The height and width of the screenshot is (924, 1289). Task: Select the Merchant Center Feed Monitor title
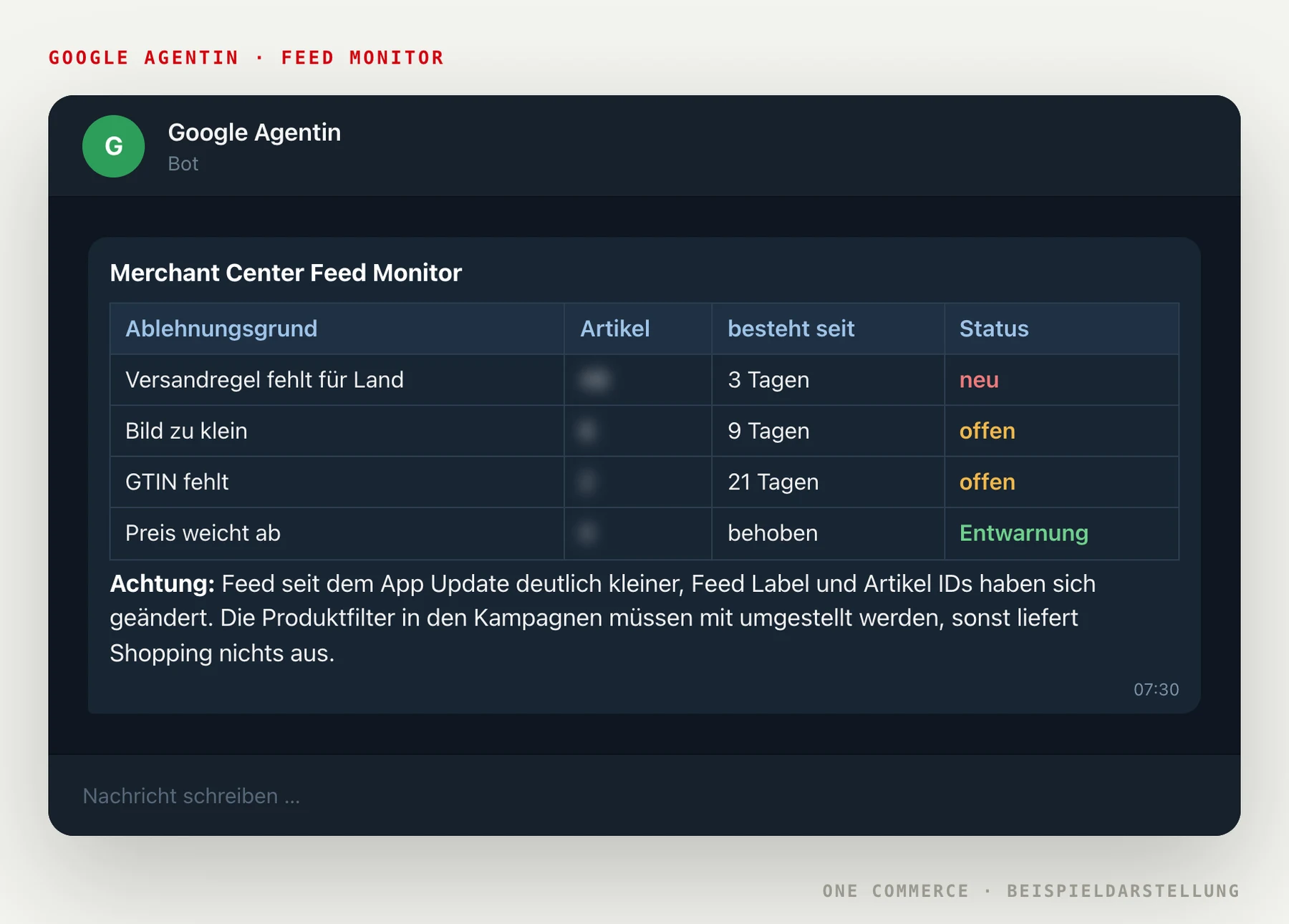point(286,273)
